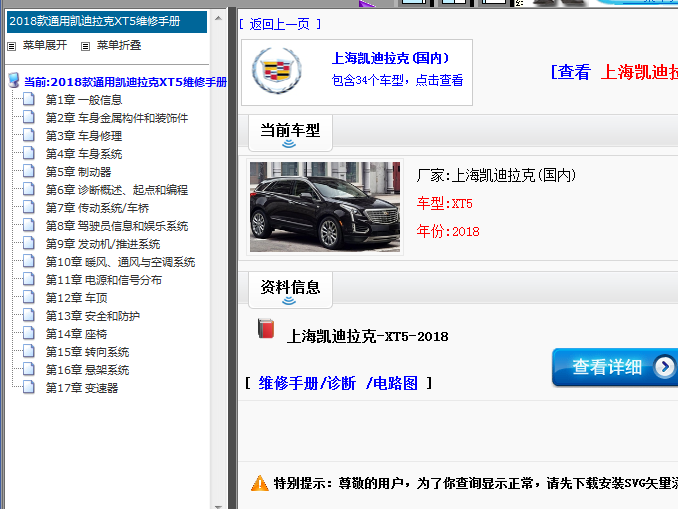The width and height of the screenshot is (678, 509).
Task: Click the 年份:2018 text
Action: pyautogui.click(x=448, y=231)
